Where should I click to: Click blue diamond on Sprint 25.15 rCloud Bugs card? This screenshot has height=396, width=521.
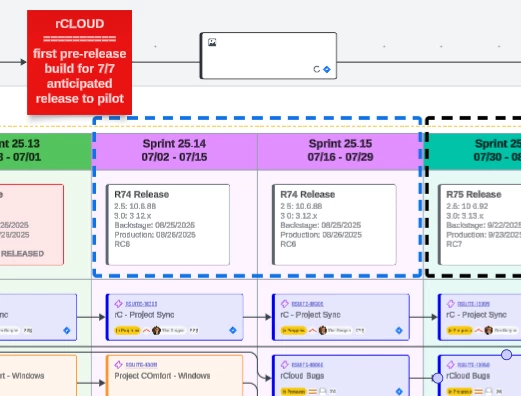click(399, 391)
